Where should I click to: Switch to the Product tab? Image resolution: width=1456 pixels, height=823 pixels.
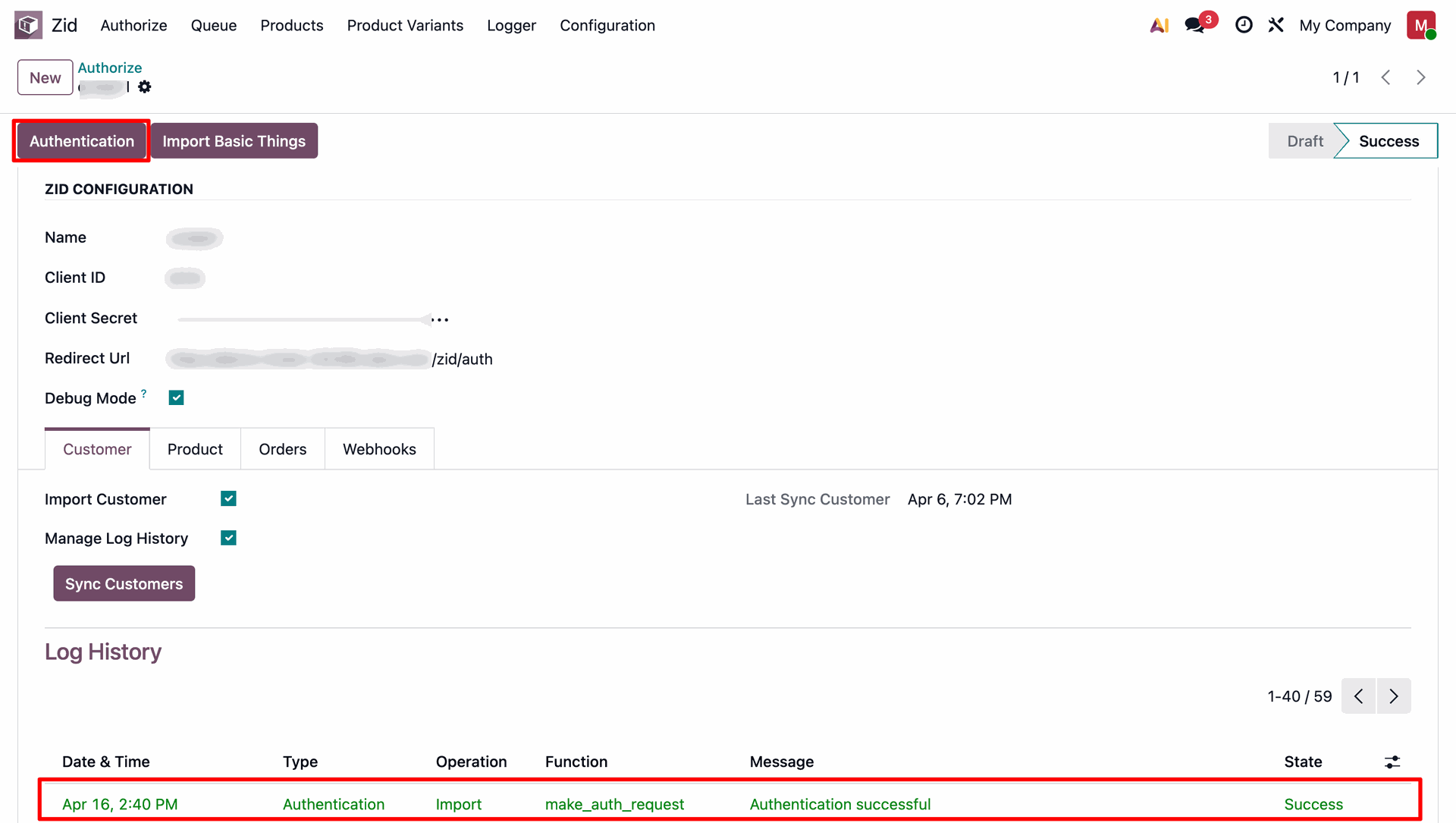pos(195,449)
